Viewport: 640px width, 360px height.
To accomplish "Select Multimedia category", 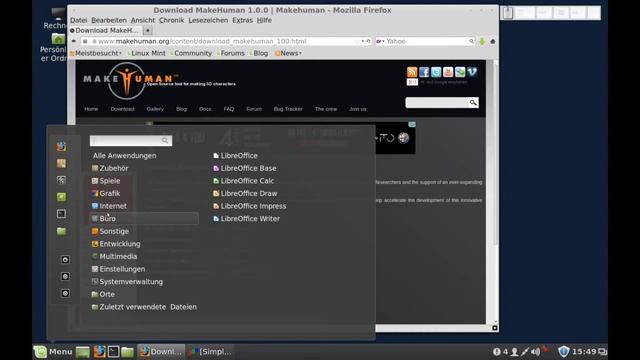I will (114, 257).
